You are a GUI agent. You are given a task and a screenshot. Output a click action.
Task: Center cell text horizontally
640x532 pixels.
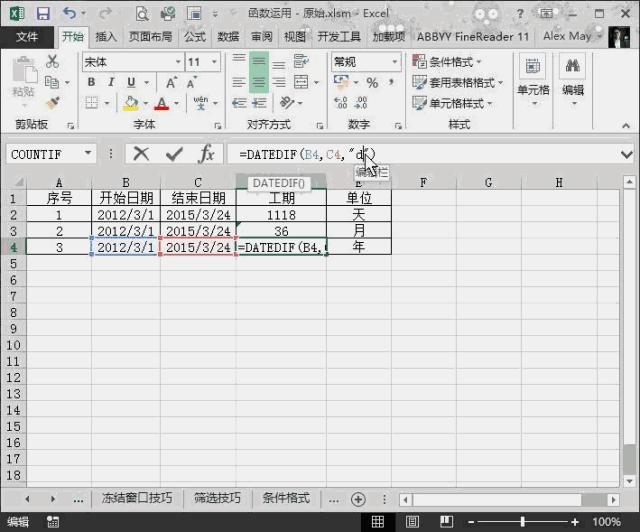[259, 82]
